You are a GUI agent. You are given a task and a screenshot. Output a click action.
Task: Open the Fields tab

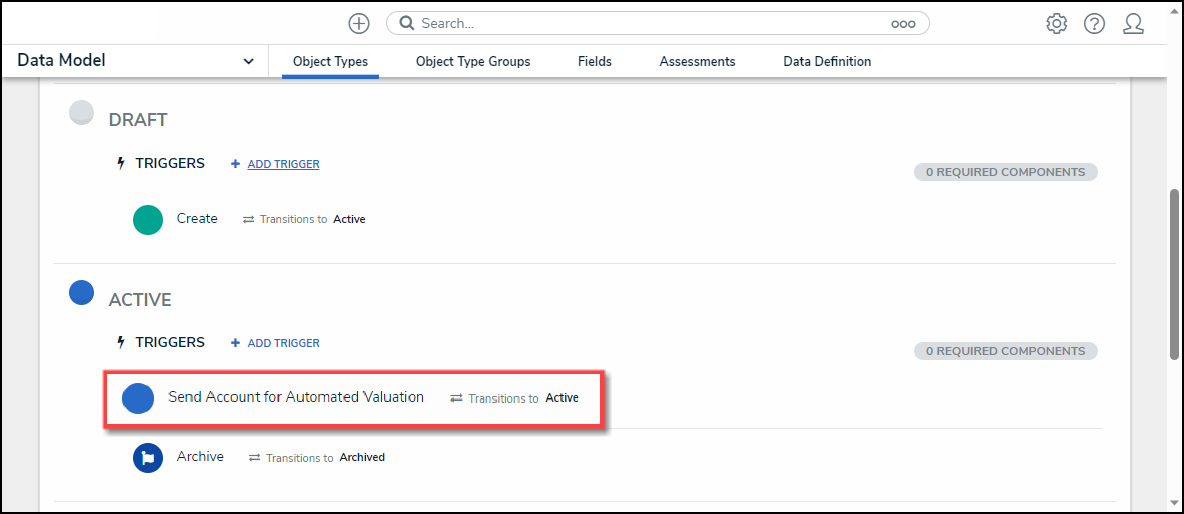pos(595,62)
